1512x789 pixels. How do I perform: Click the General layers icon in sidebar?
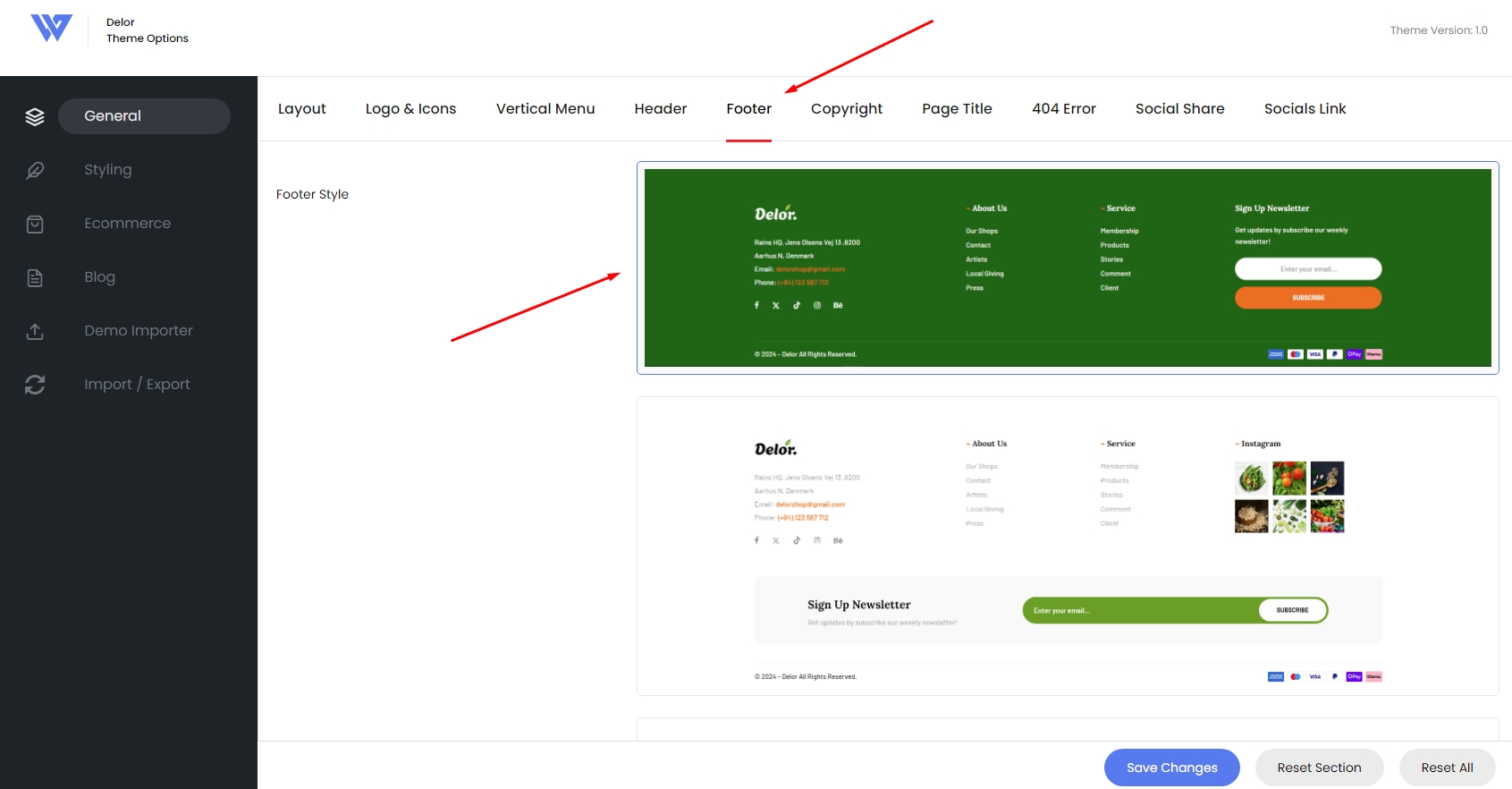(35, 116)
